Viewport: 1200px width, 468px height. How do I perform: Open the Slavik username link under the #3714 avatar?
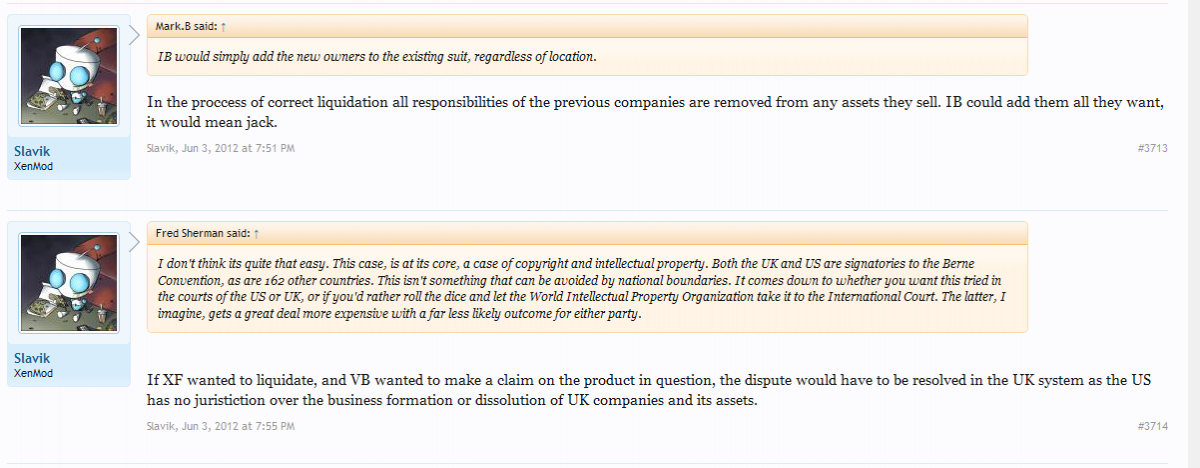coord(32,358)
